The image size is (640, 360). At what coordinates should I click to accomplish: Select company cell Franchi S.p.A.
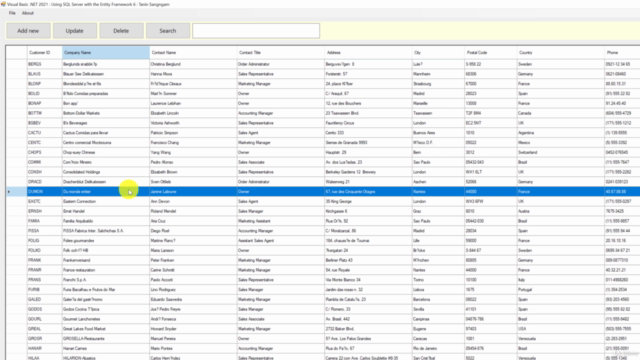click(x=106, y=280)
